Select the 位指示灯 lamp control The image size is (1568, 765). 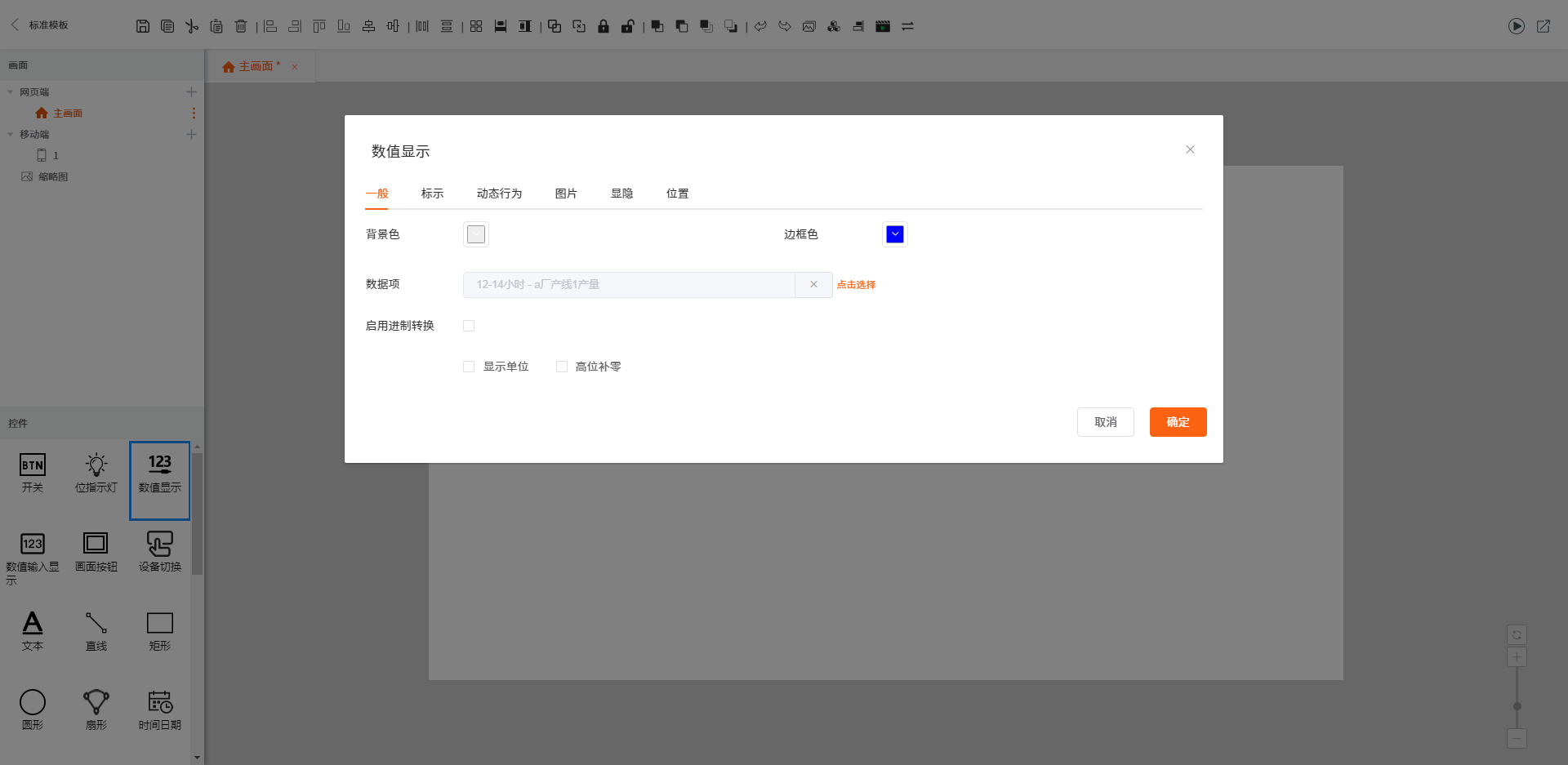click(96, 474)
